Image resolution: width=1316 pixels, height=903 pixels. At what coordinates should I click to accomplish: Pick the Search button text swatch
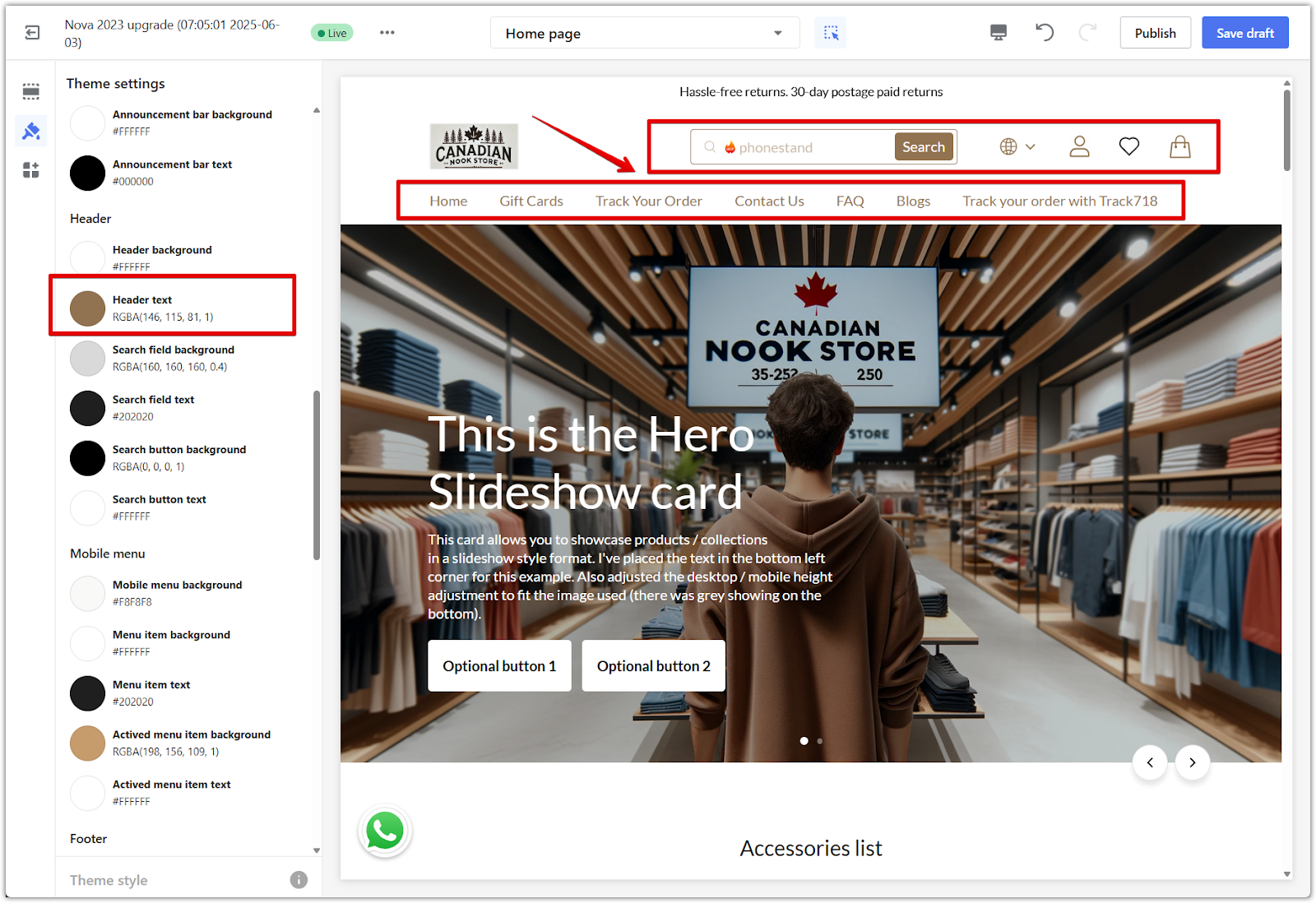87,508
